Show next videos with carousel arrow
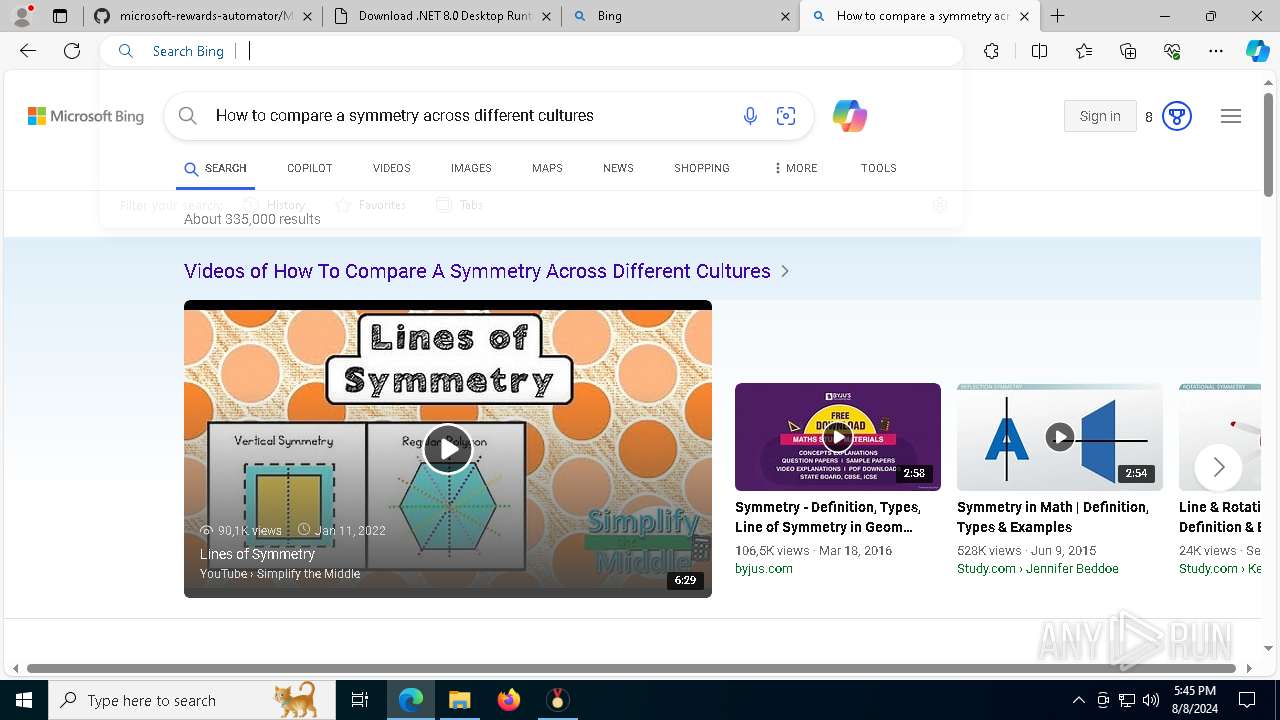1280x720 pixels. 1218,467
